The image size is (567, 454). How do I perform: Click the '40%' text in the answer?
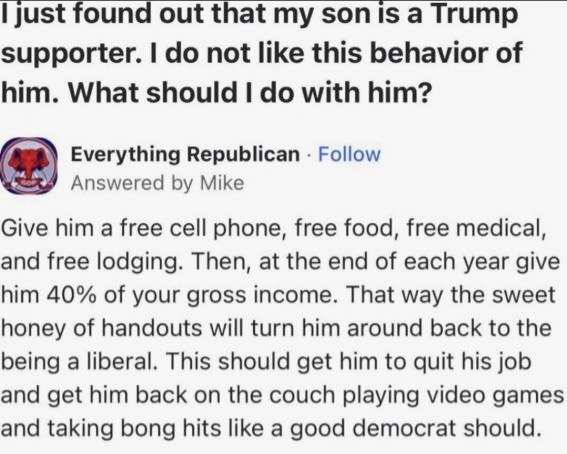[71, 295]
